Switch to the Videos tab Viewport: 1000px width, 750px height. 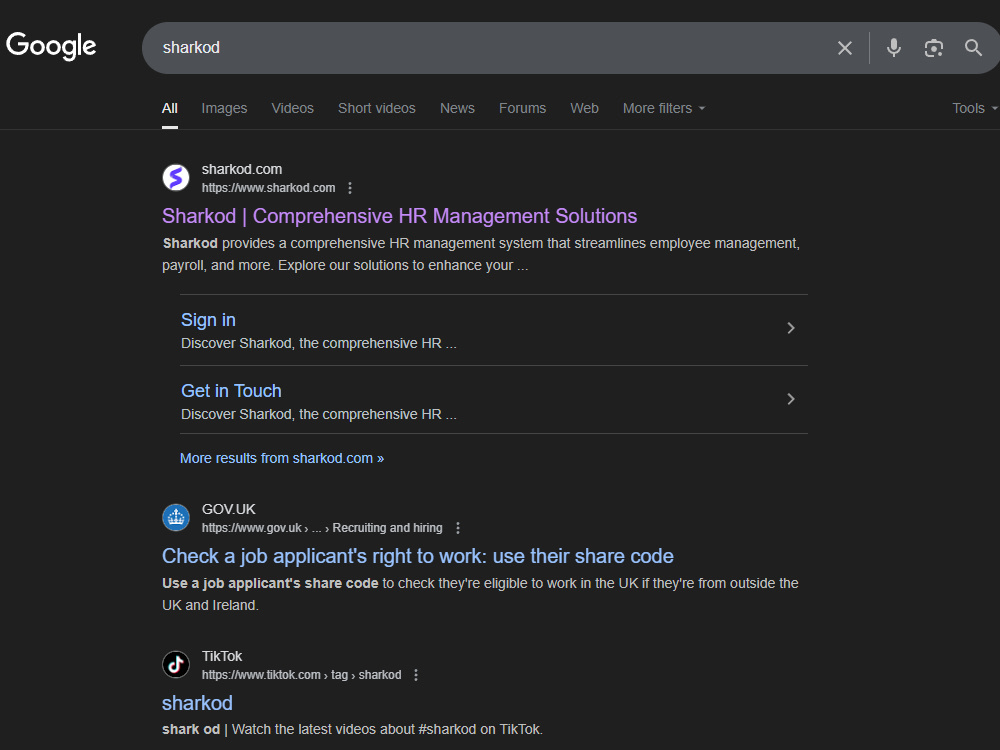click(293, 108)
